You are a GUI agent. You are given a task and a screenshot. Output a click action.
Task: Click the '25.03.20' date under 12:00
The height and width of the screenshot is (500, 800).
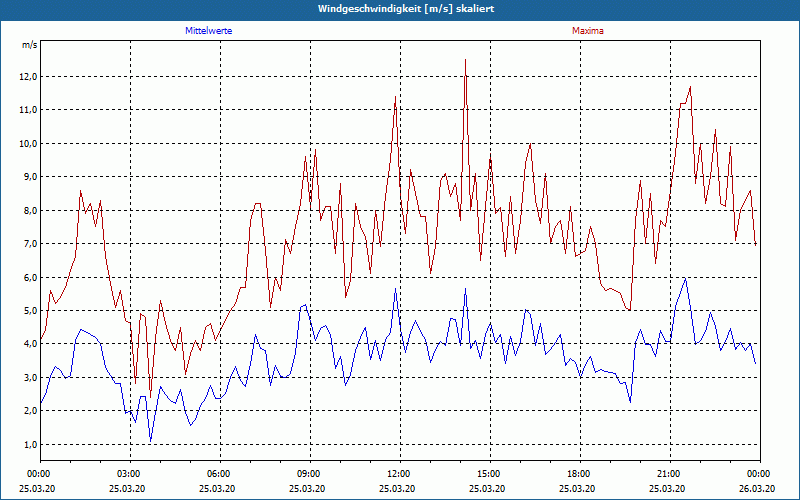click(397, 488)
